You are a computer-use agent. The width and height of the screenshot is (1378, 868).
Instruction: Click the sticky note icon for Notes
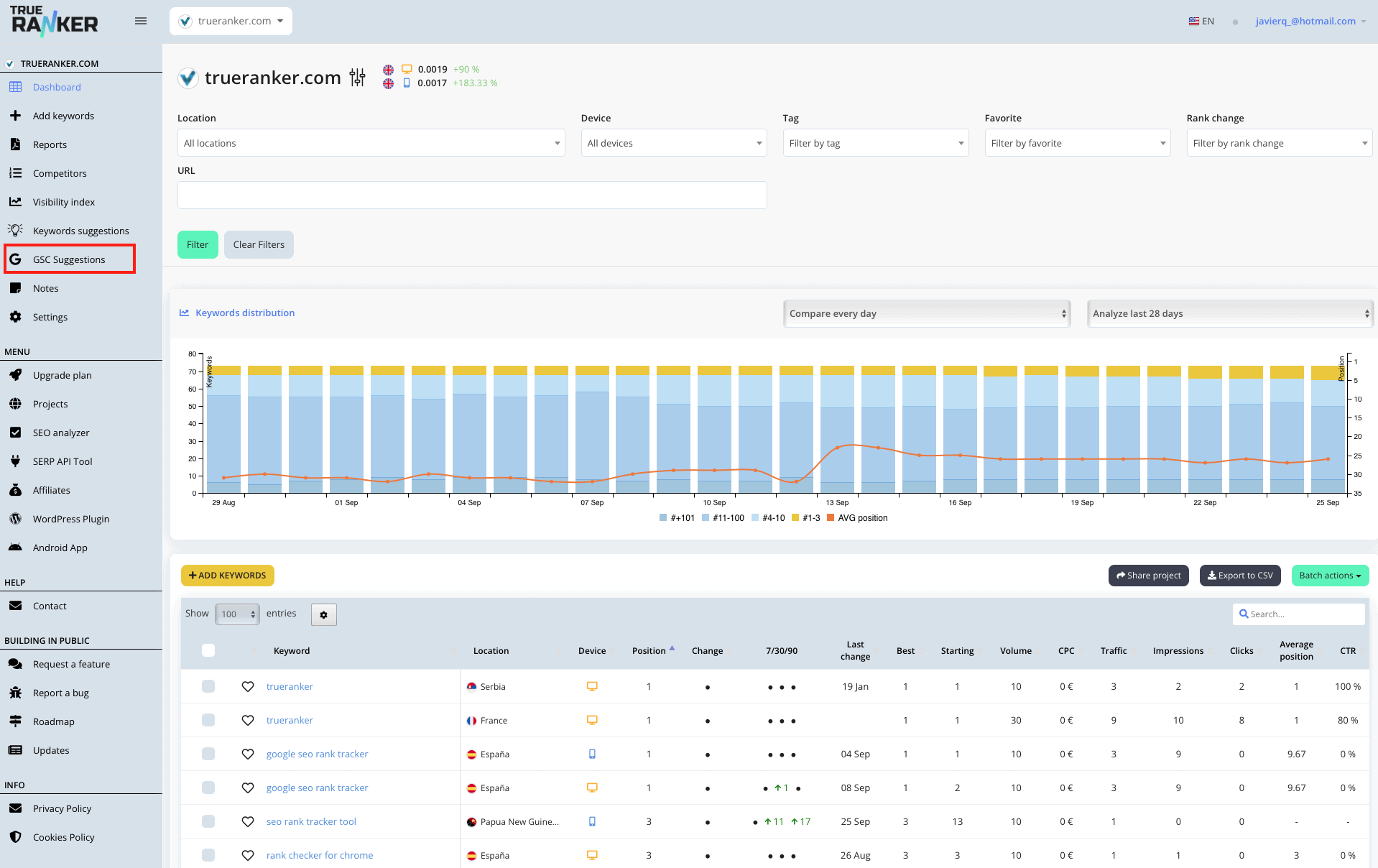point(15,288)
